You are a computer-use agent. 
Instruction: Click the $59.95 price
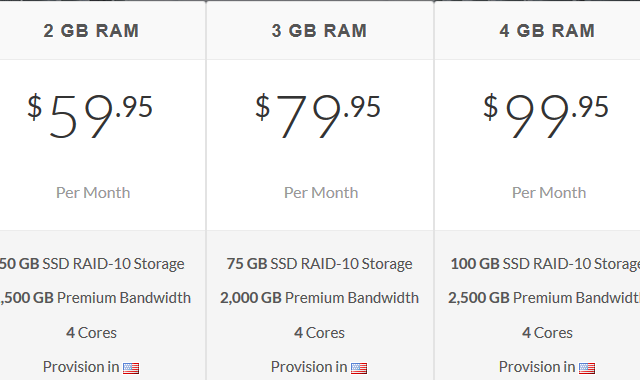90,116
